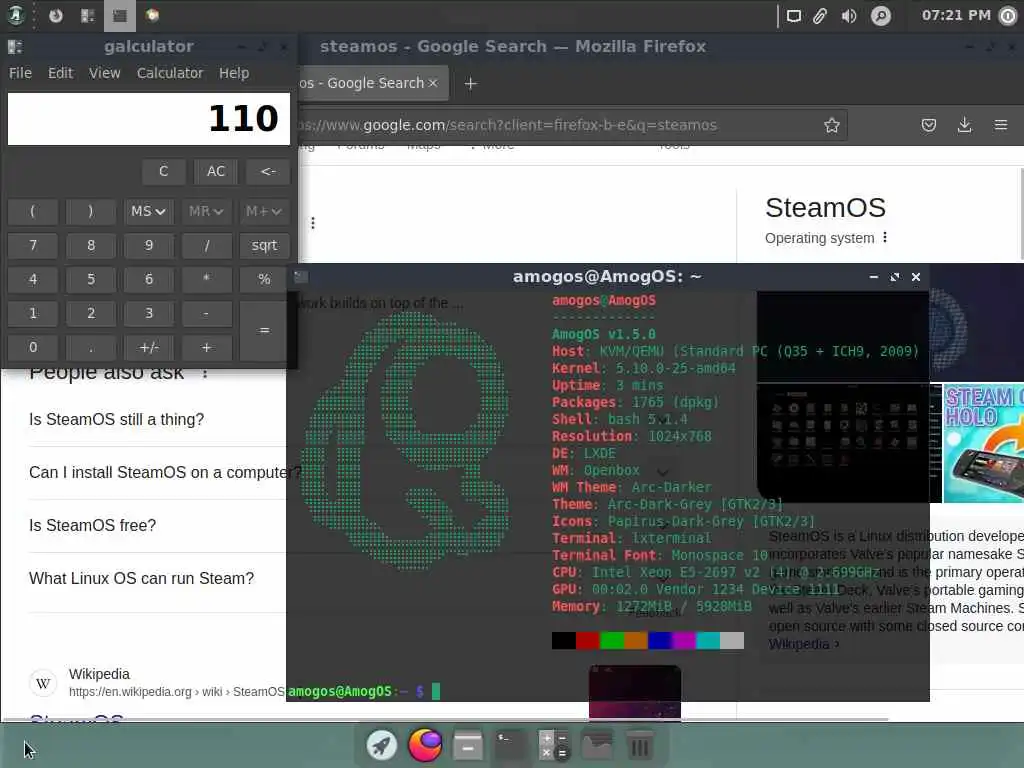Open the MR memory recall dropdown
The image size is (1024, 768).
pos(206,212)
